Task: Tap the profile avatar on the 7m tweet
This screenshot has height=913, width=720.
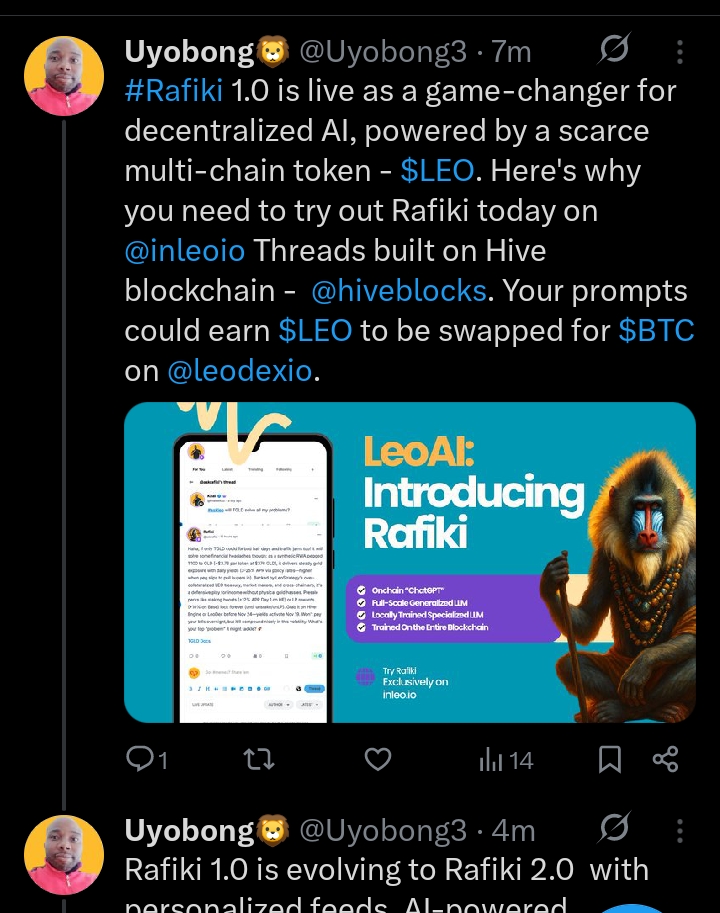Action: [x=62, y=76]
